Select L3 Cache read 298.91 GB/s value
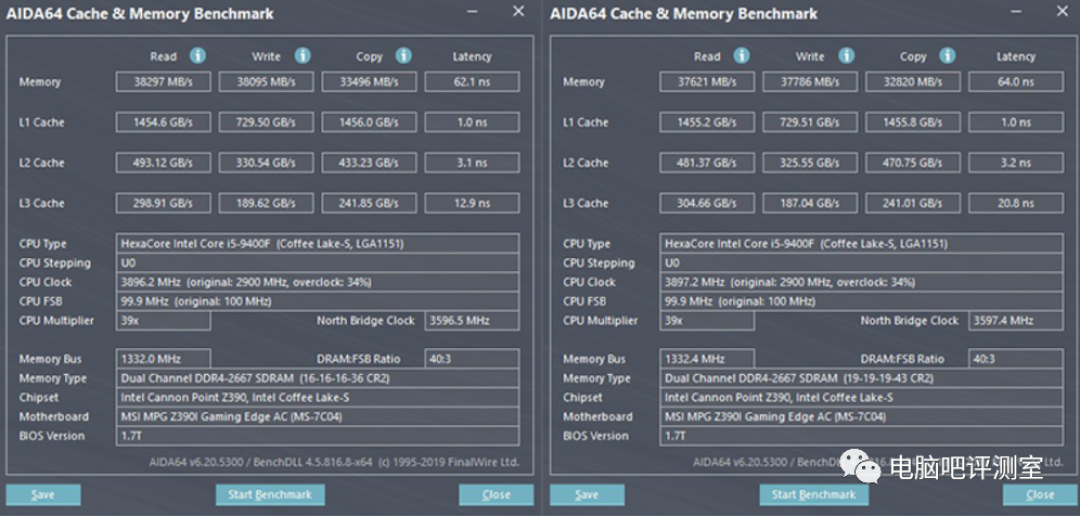This screenshot has width=1080, height=516. [163, 203]
